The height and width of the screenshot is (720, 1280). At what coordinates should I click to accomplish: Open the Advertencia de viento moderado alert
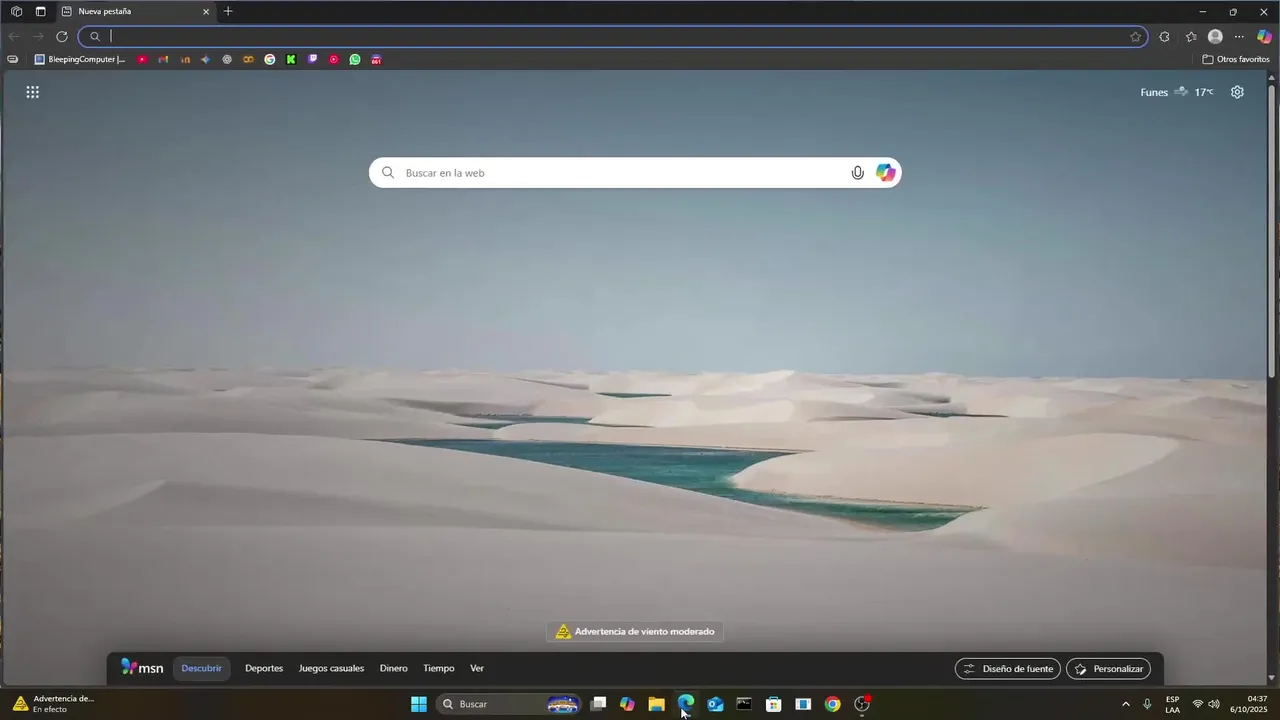click(x=635, y=632)
